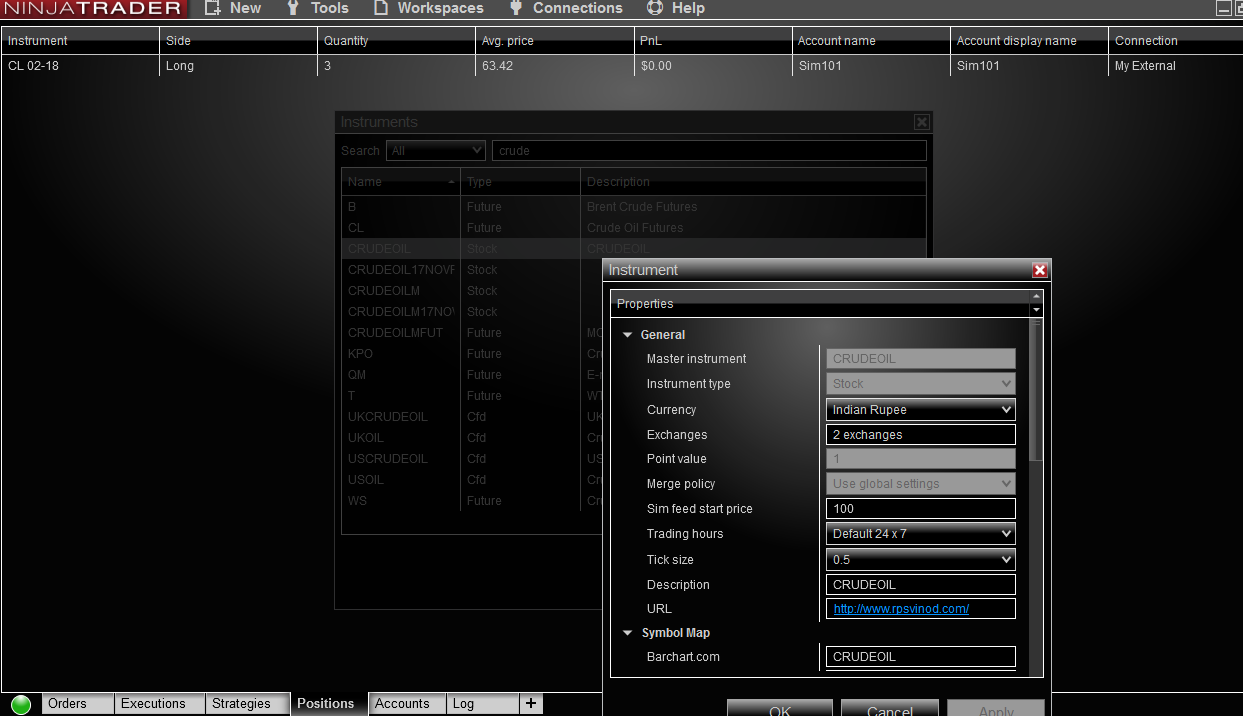
Task: Close the Instruments search window
Action: [922, 122]
